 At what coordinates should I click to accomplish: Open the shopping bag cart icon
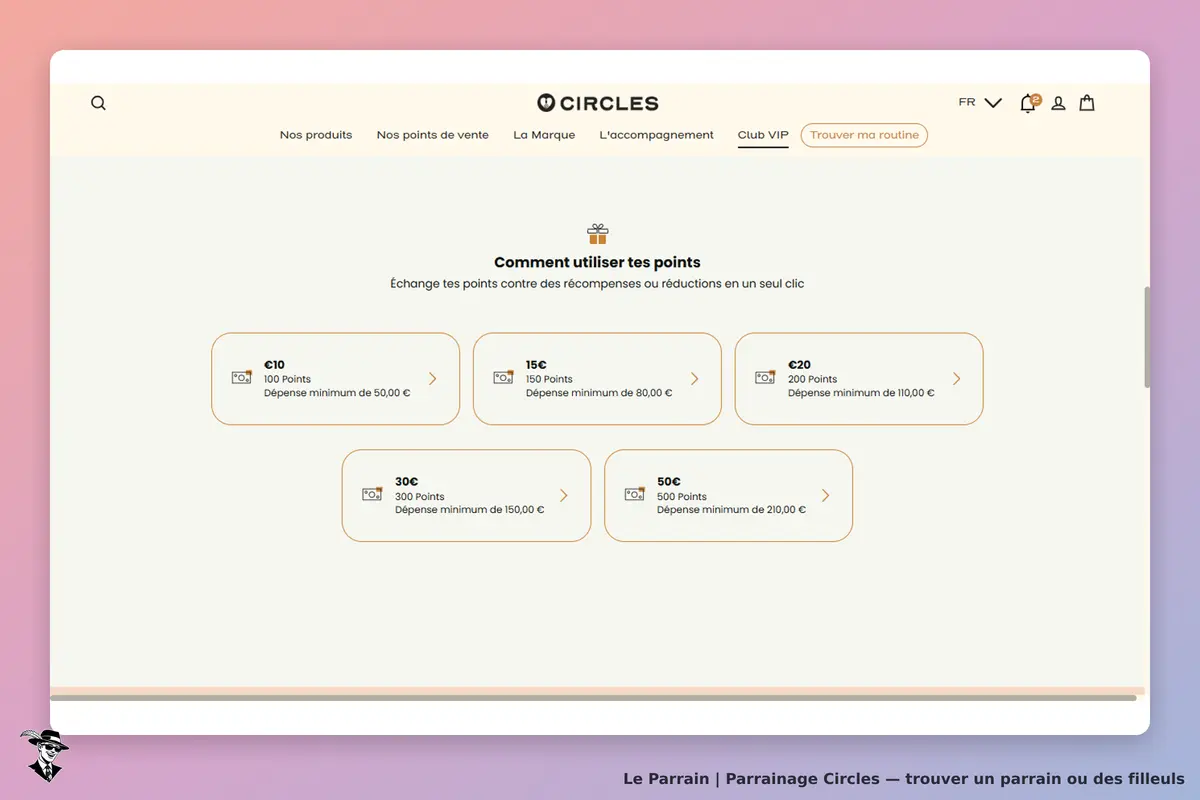click(x=1087, y=103)
